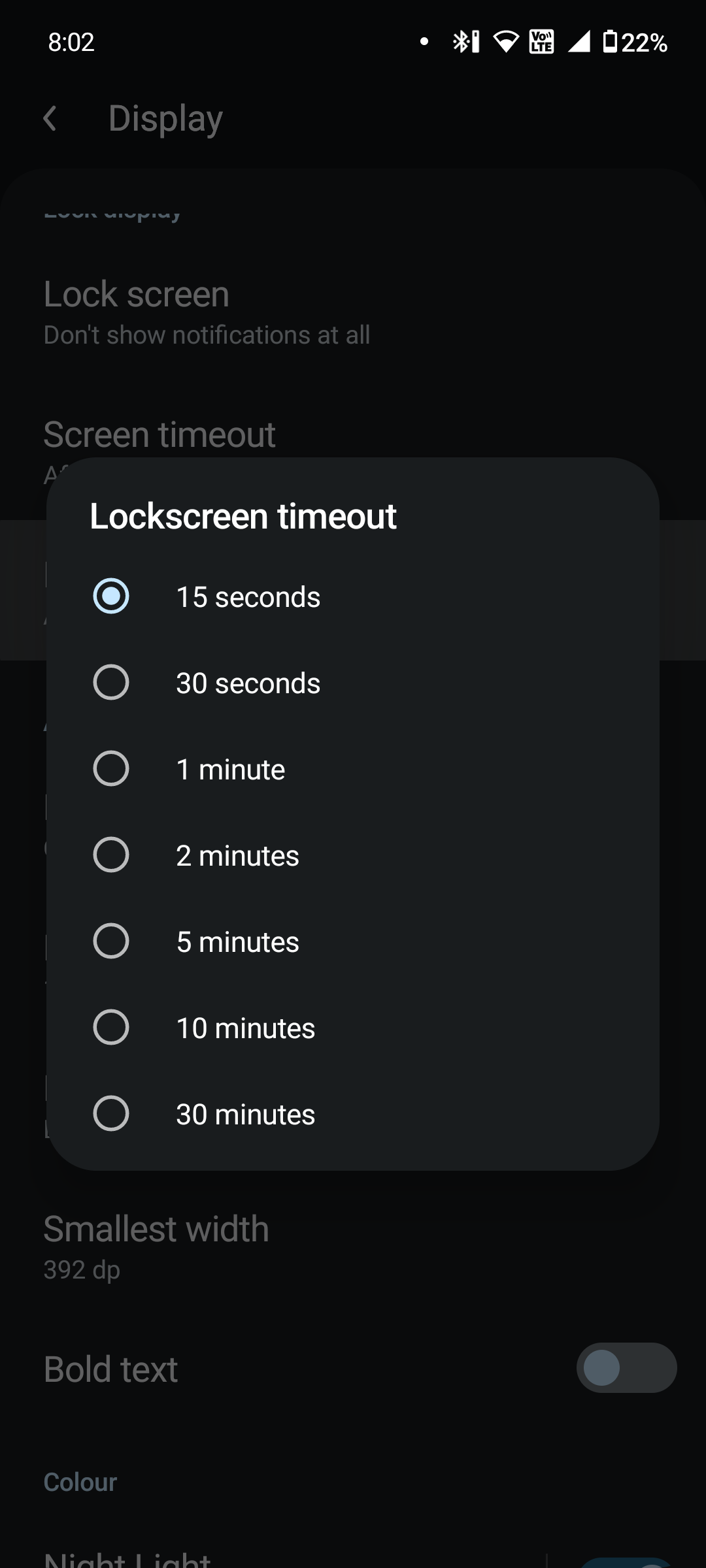Open the Lock screen notifications setting

click(x=207, y=312)
